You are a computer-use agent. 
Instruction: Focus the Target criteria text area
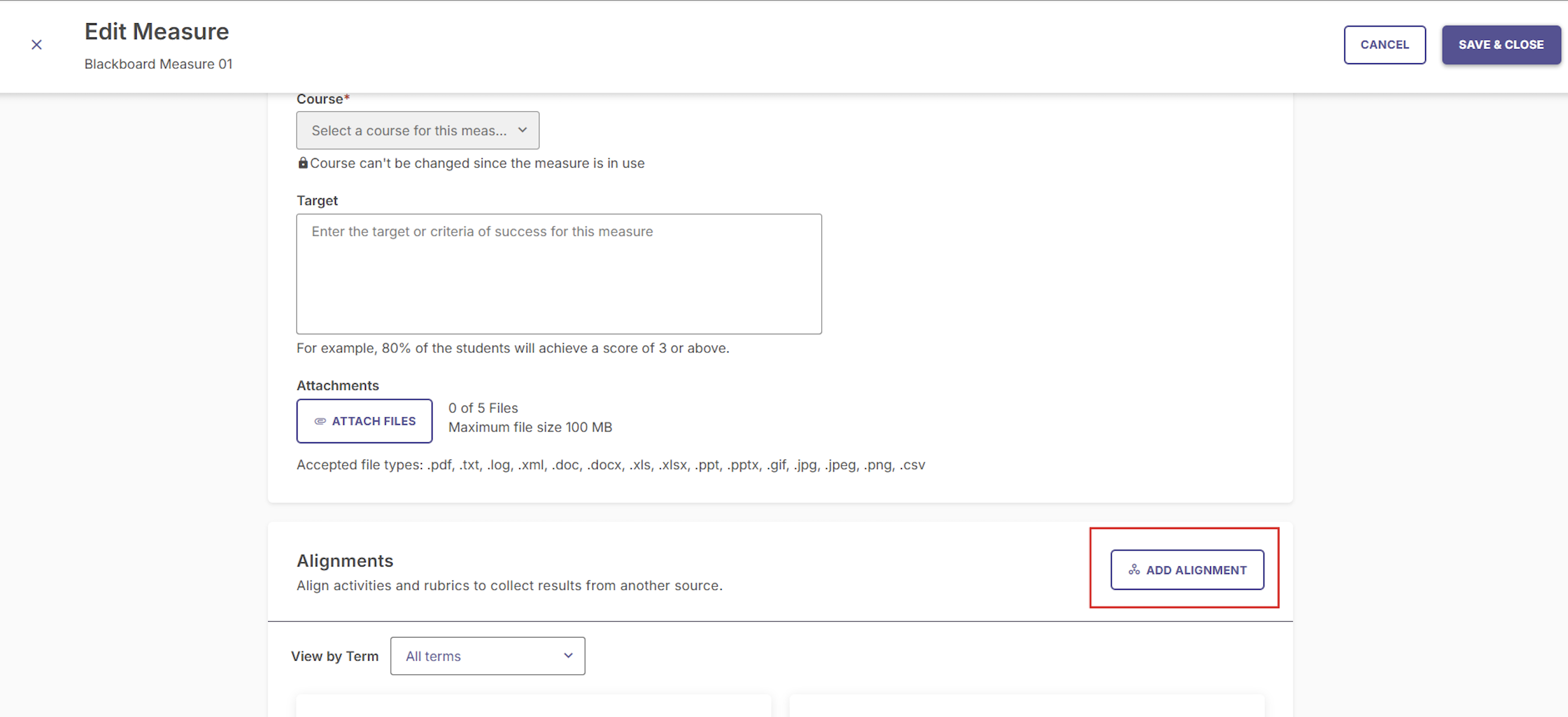click(559, 274)
